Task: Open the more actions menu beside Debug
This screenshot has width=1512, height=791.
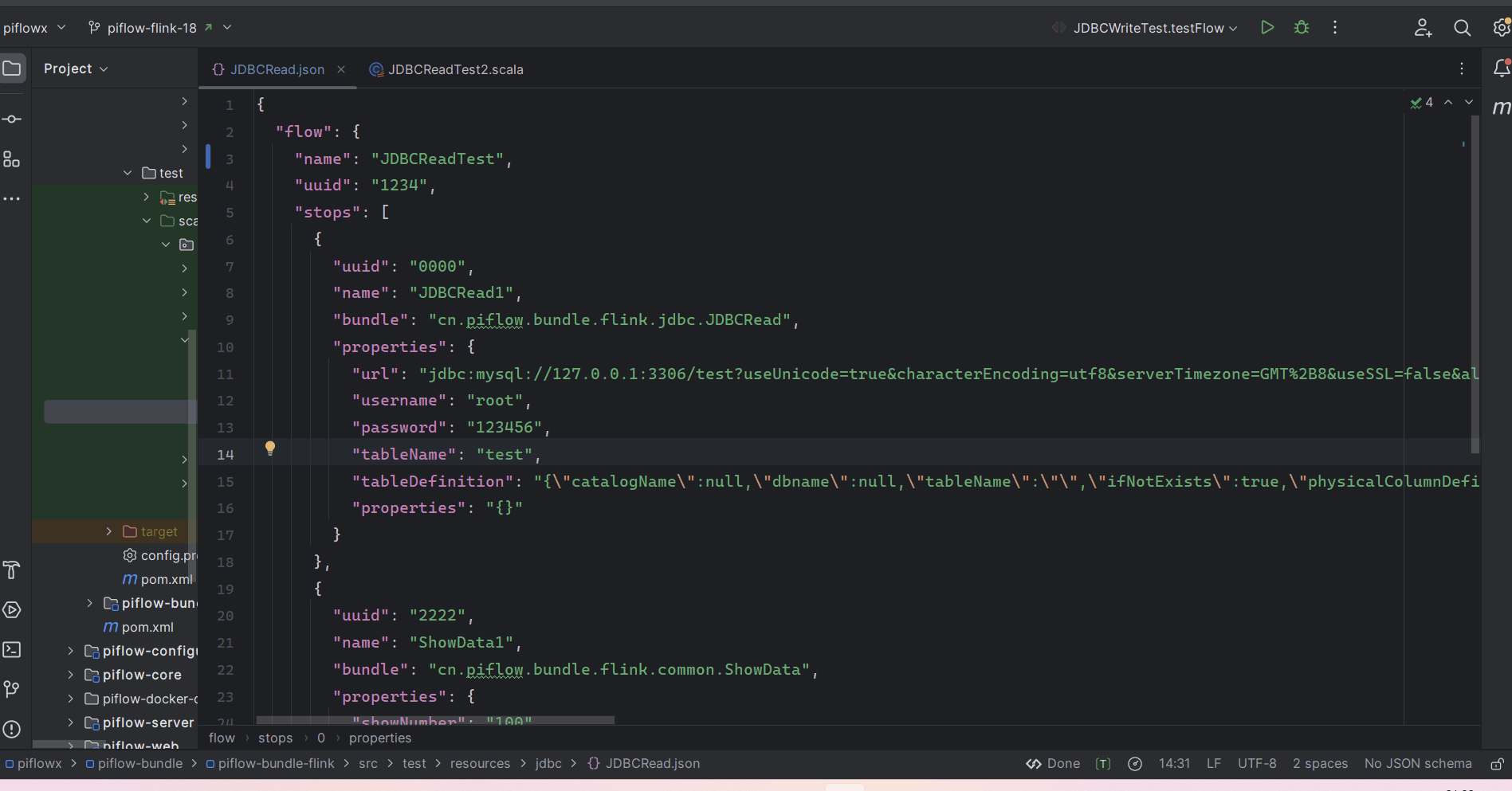Action: pyautogui.click(x=1335, y=28)
